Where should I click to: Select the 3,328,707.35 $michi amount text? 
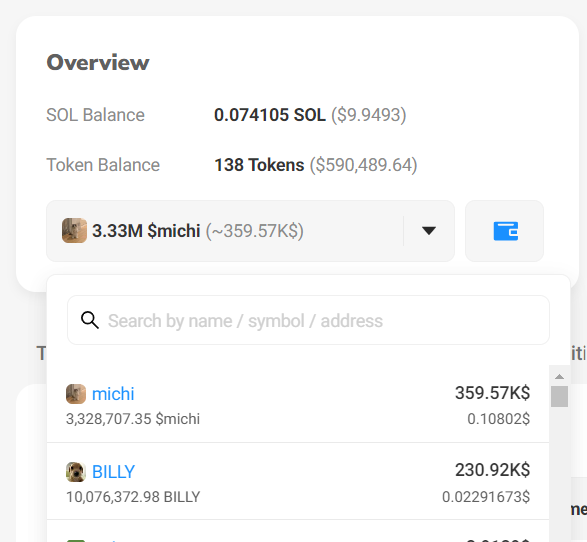click(133, 419)
